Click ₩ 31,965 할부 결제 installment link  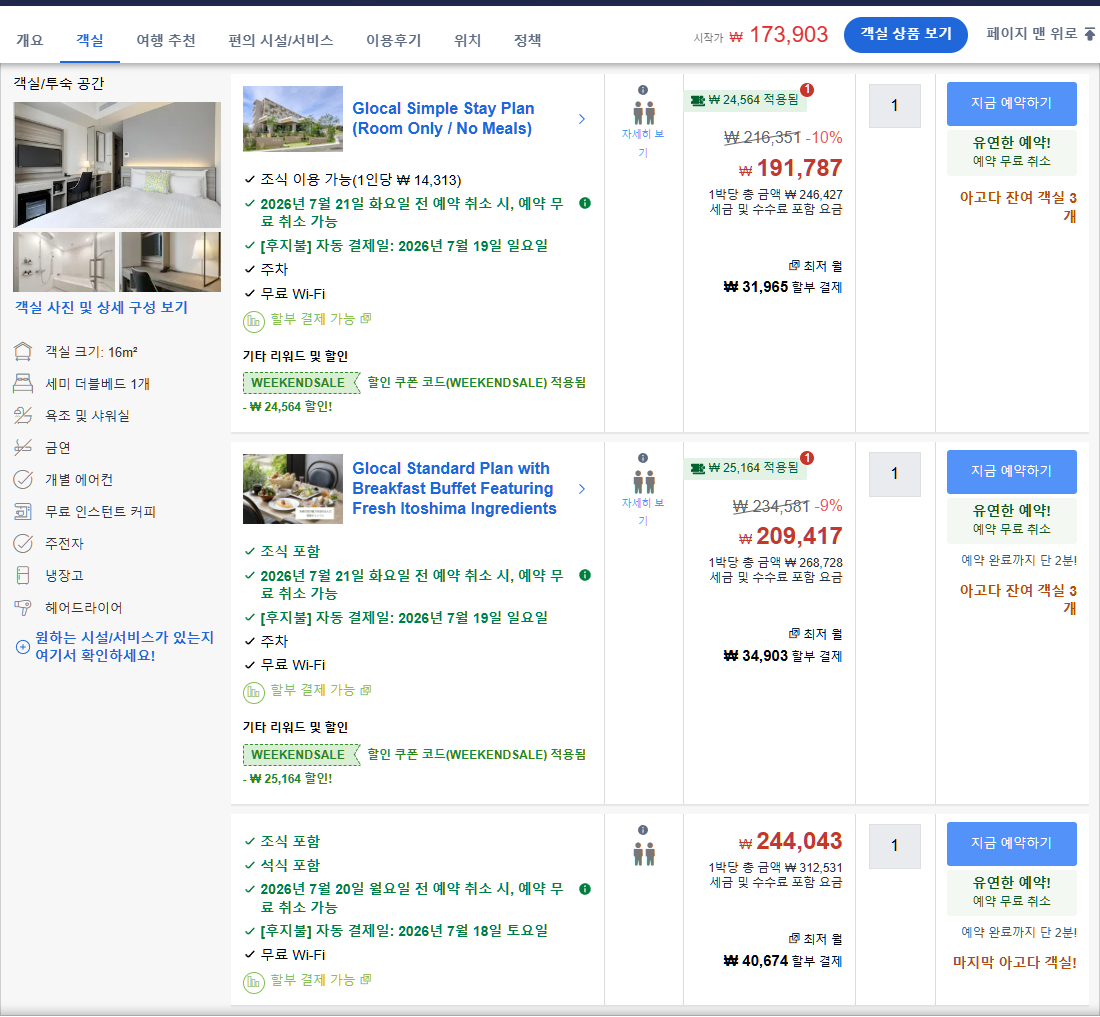[x=782, y=287]
